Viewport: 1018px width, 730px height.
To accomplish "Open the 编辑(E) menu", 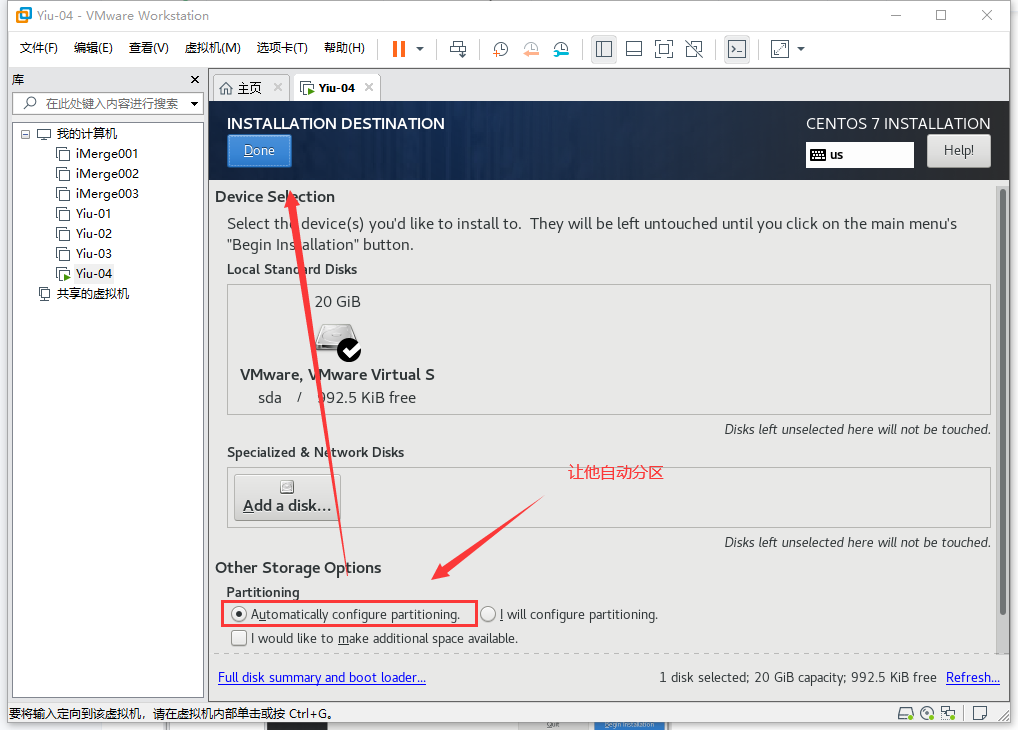I will pos(93,48).
